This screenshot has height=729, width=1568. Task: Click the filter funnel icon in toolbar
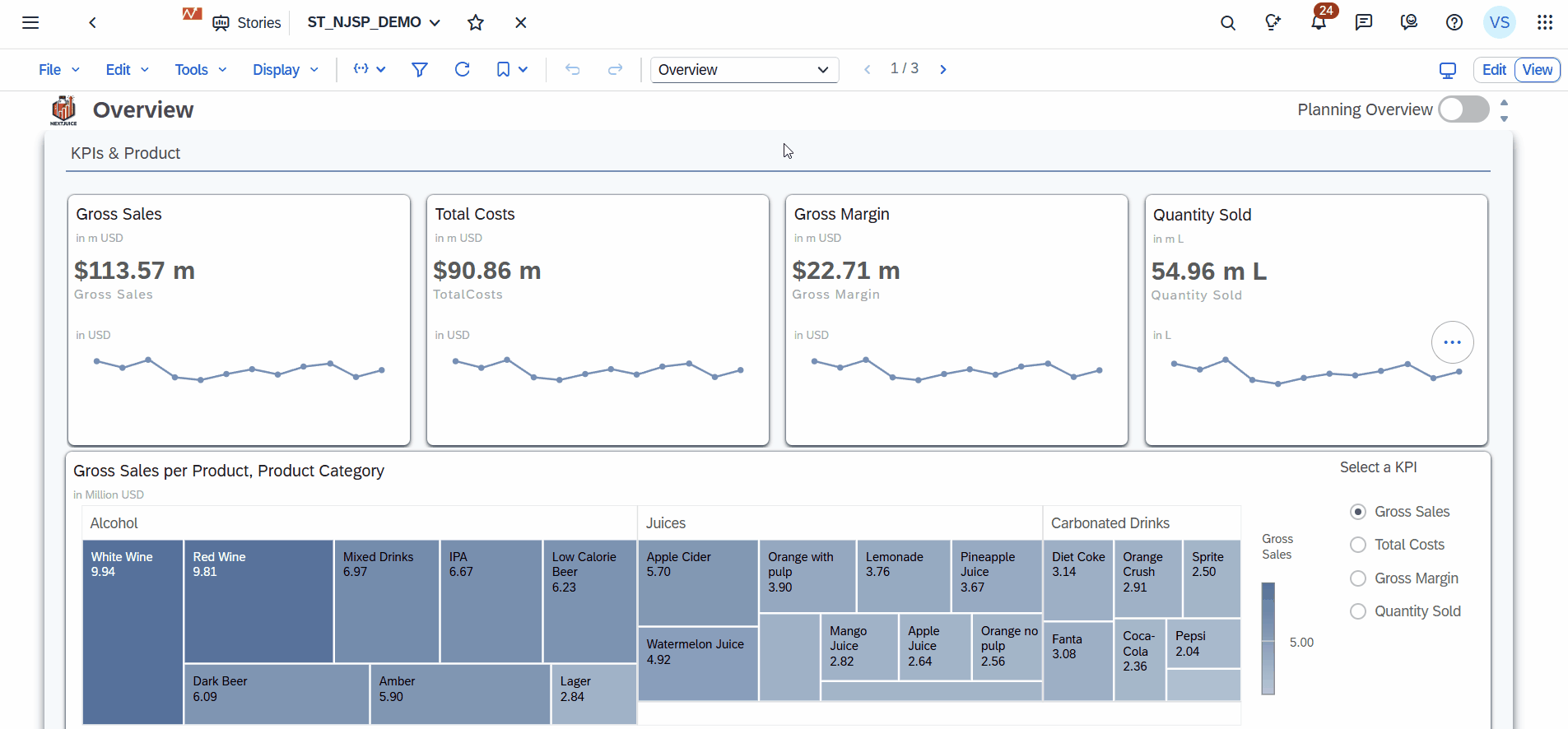pyautogui.click(x=419, y=70)
